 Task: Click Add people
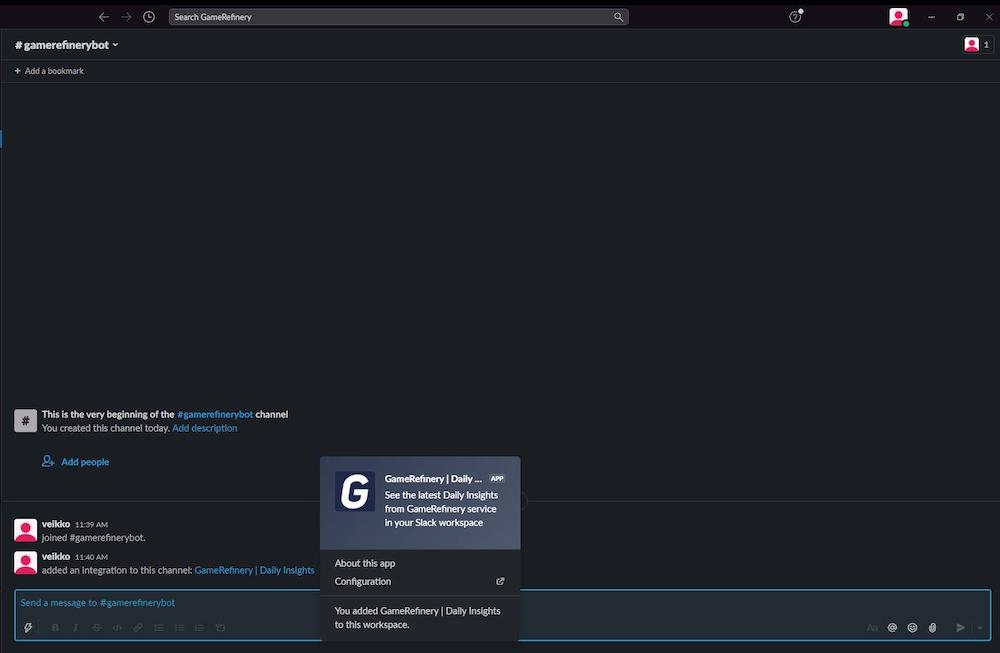(75, 462)
